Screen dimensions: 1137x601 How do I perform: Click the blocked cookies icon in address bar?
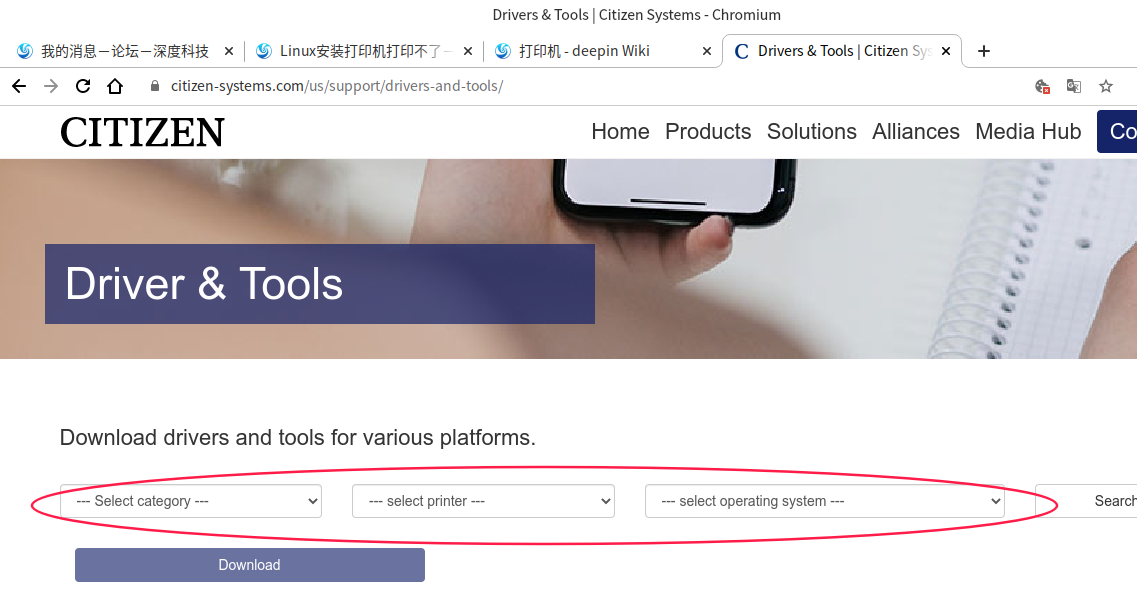(1042, 86)
